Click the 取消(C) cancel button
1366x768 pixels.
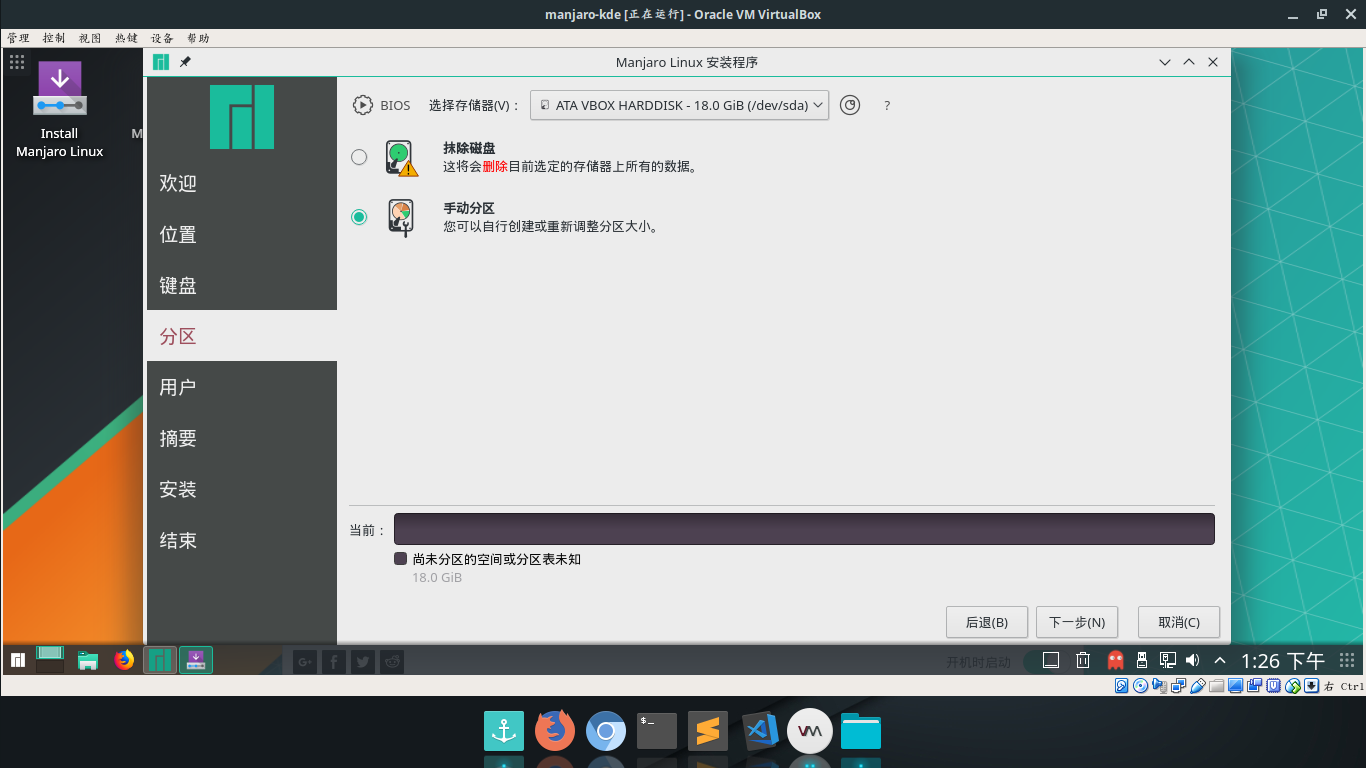1179,622
